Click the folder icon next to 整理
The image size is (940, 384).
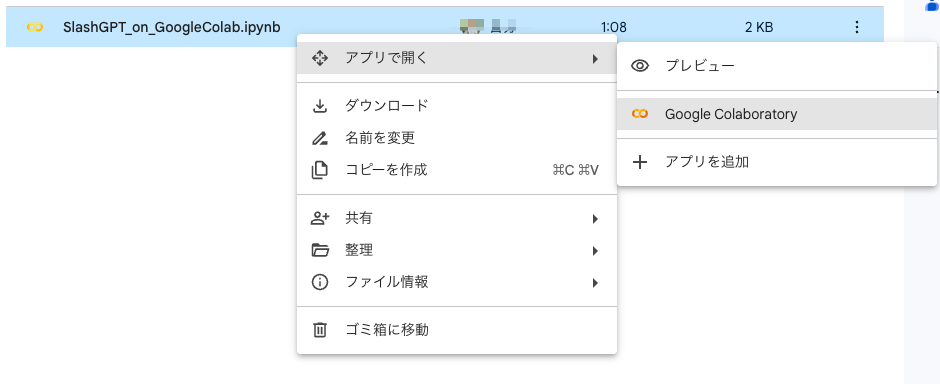coord(320,250)
